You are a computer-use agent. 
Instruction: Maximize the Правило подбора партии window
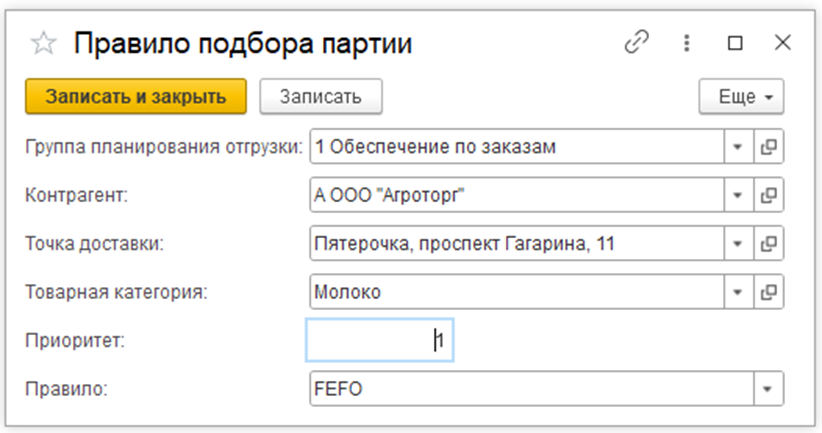[735, 43]
